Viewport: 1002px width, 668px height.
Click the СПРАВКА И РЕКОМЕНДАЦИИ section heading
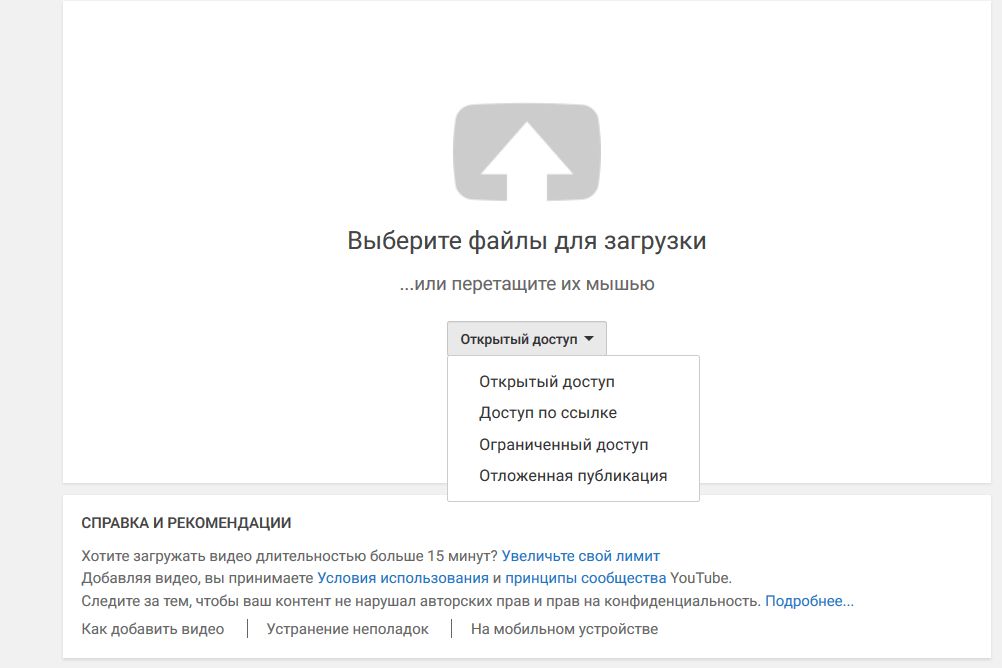[186, 523]
